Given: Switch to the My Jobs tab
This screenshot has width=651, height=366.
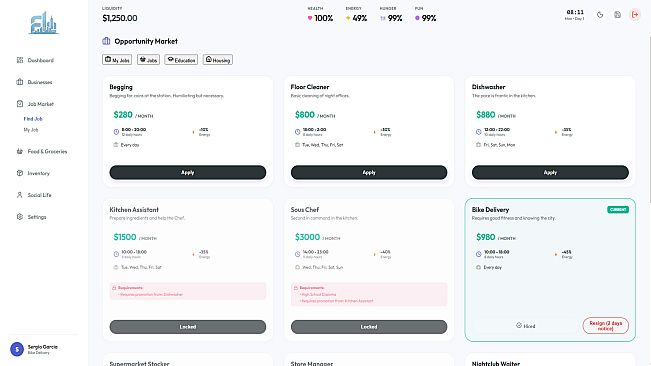Looking at the screenshot, I should click(x=117, y=60).
